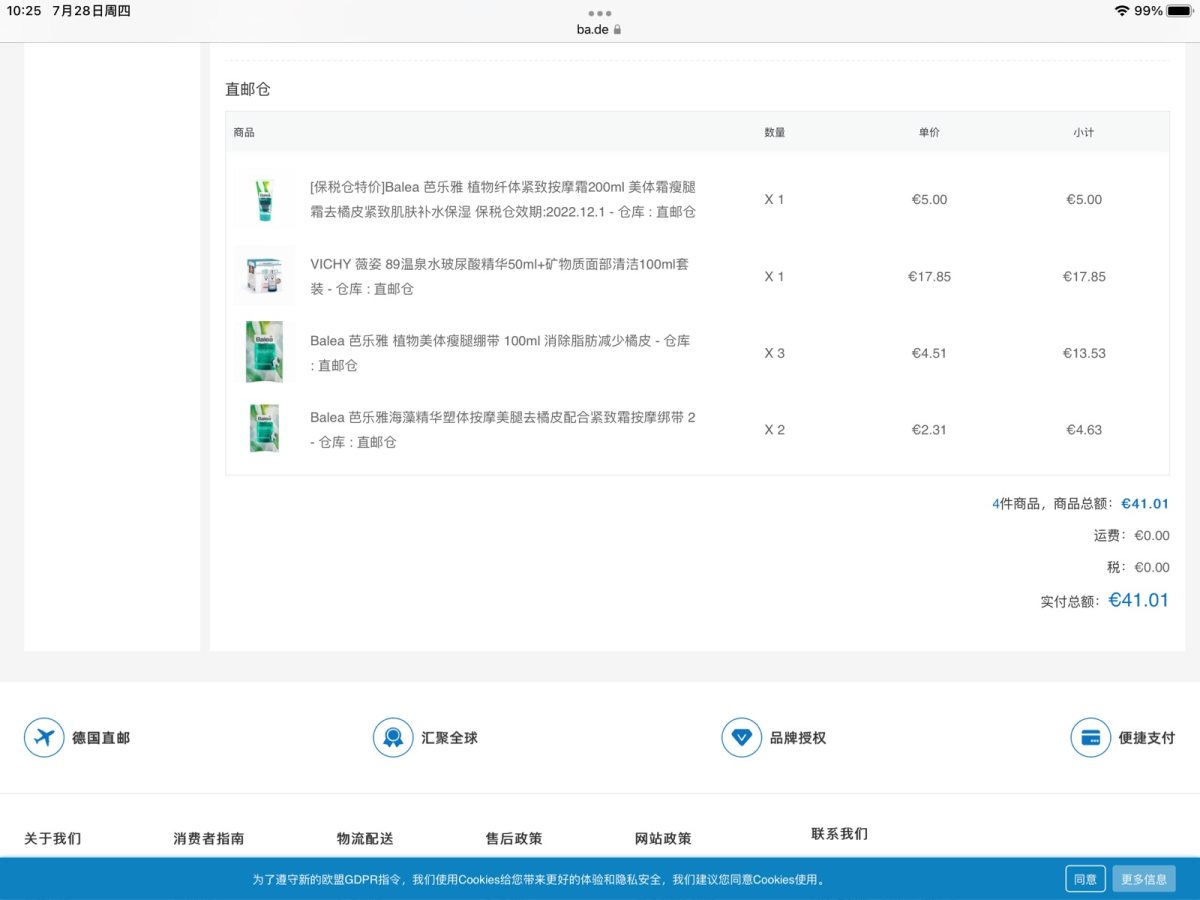1200x900 pixels.
Task: Tap the three-dot multitasking handle at top
Action: click(600, 13)
